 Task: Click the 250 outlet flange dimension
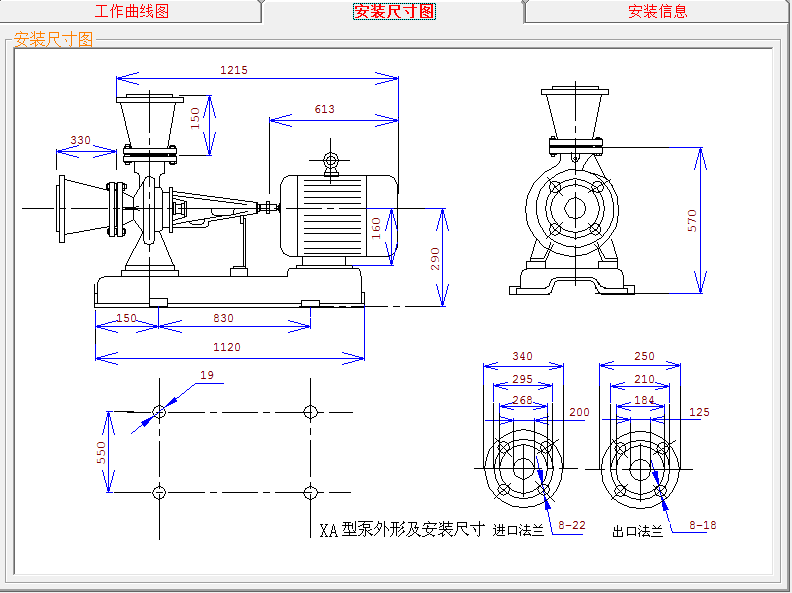click(645, 356)
